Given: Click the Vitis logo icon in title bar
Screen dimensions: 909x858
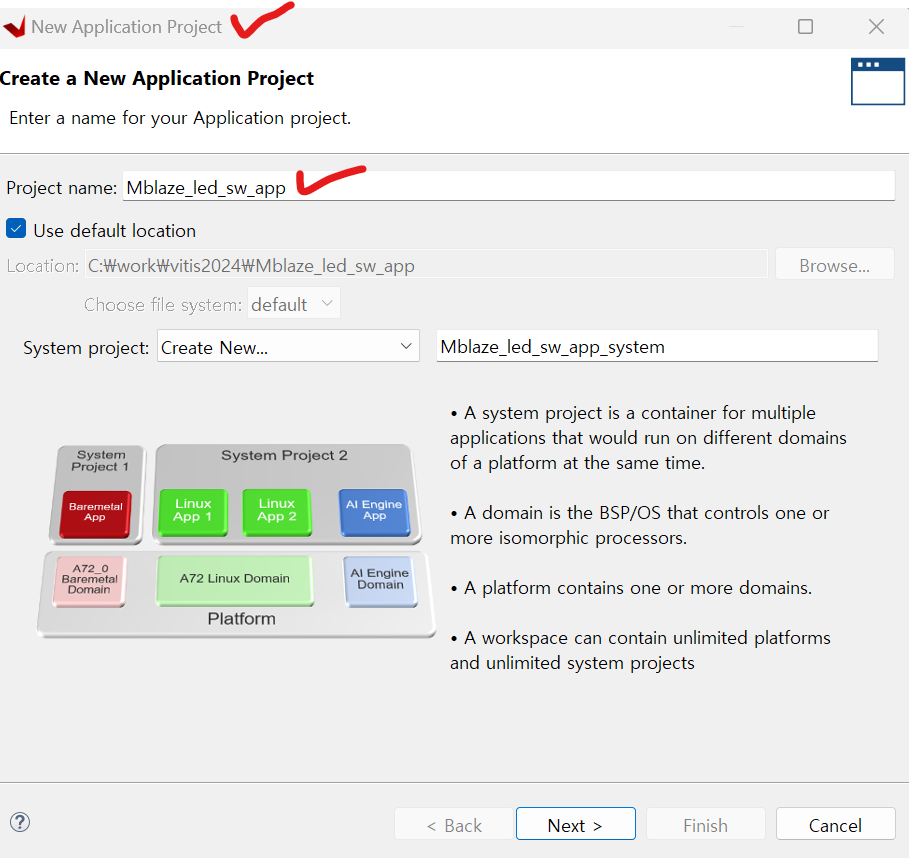Looking at the screenshot, I should pos(14,27).
